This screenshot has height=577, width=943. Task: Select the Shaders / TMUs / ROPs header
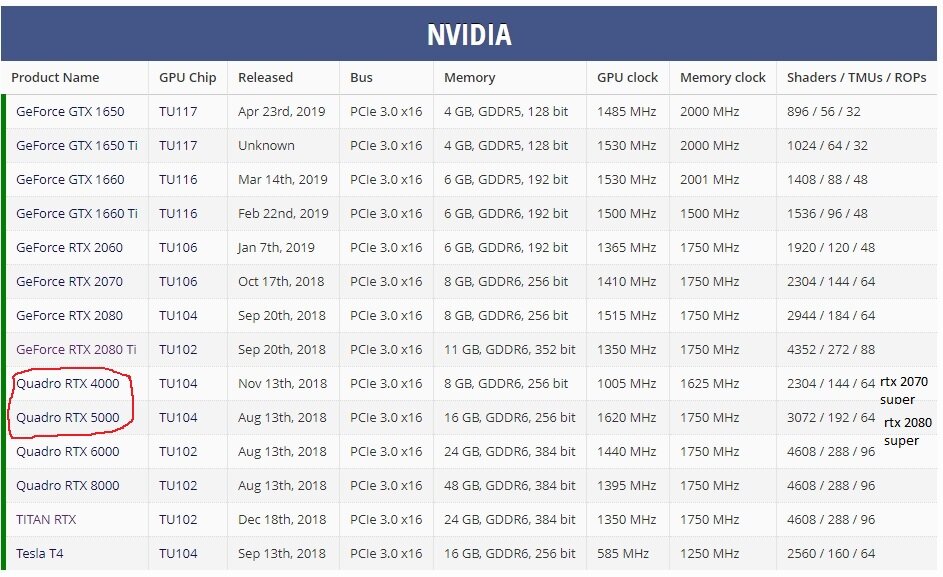856,78
